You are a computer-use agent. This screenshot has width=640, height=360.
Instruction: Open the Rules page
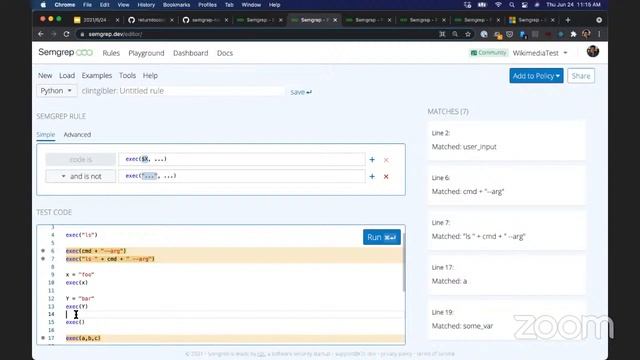pyautogui.click(x=111, y=53)
